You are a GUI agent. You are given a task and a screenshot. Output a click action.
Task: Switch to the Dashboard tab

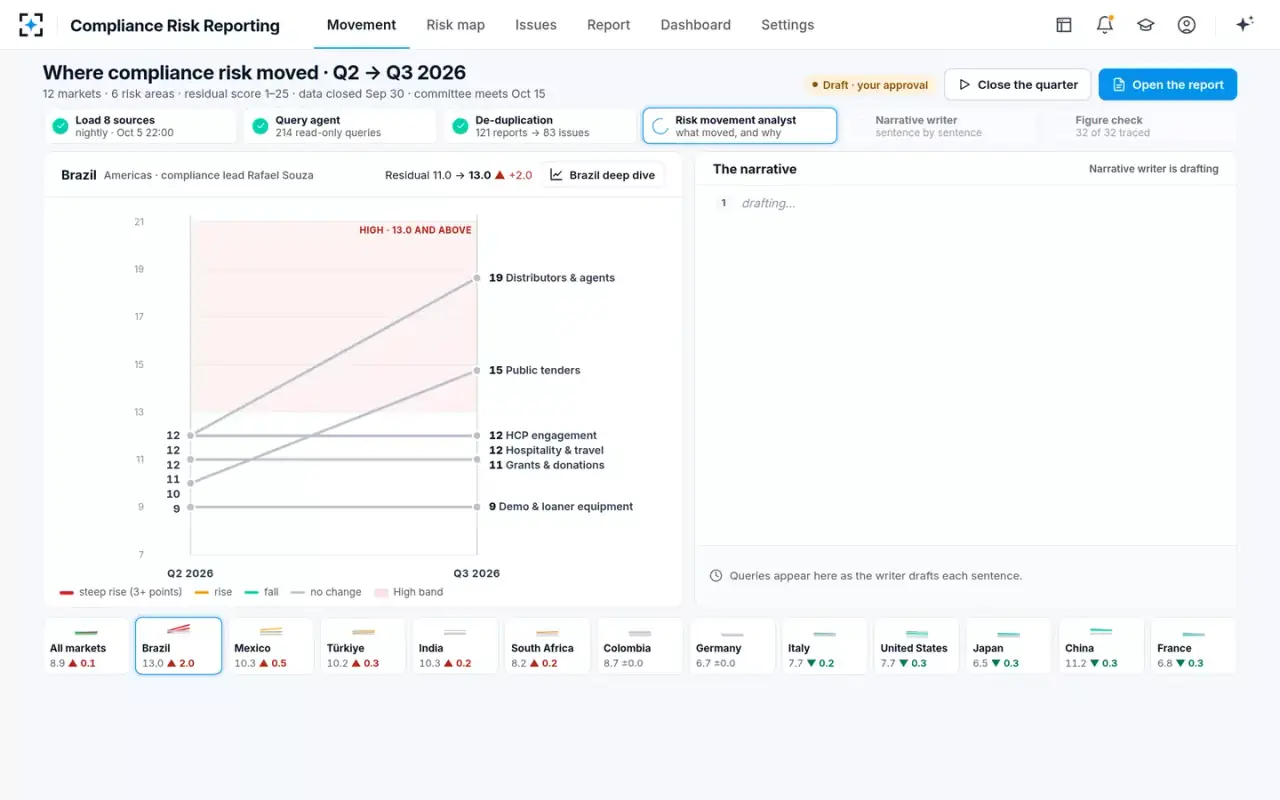click(696, 25)
